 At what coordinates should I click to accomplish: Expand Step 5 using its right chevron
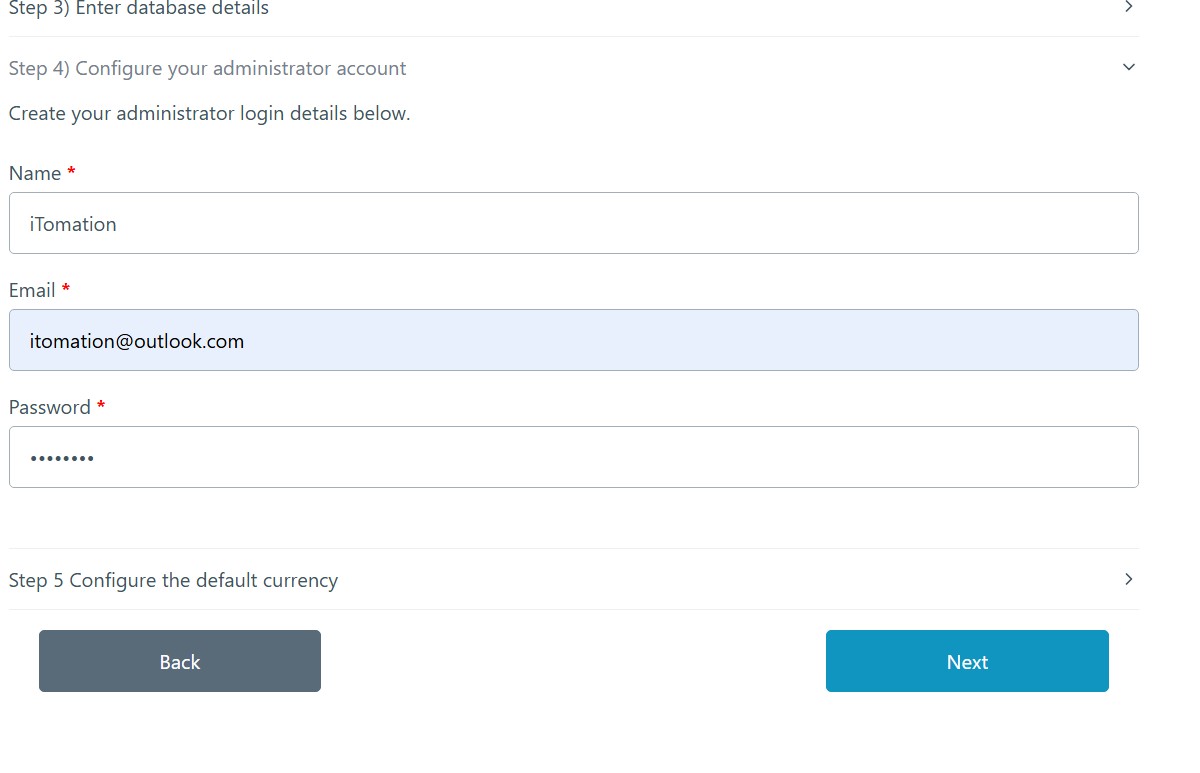(x=1129, y=579)
